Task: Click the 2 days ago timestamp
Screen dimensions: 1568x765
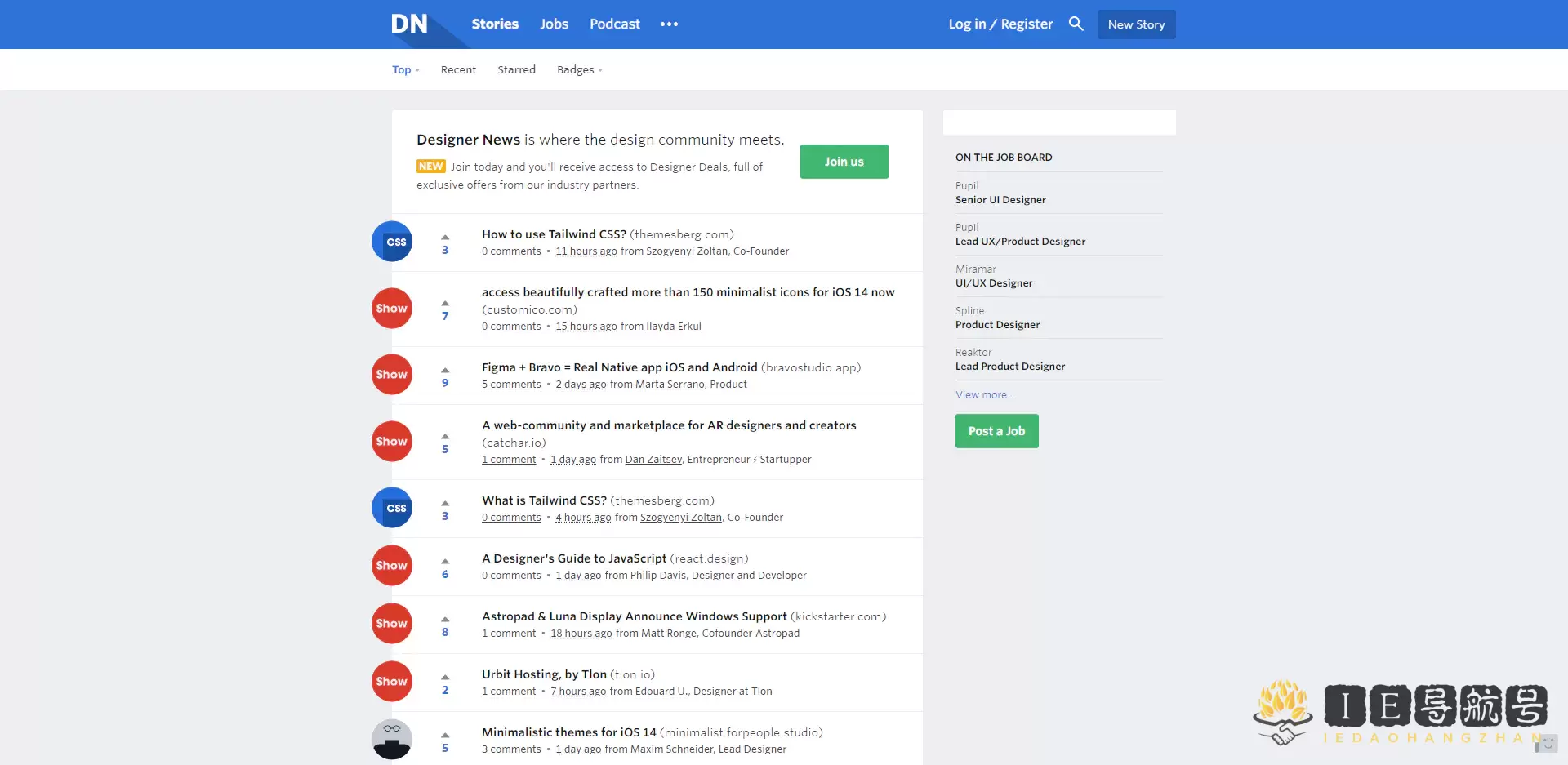Action: pyautogui.click(x=581, y=385)
